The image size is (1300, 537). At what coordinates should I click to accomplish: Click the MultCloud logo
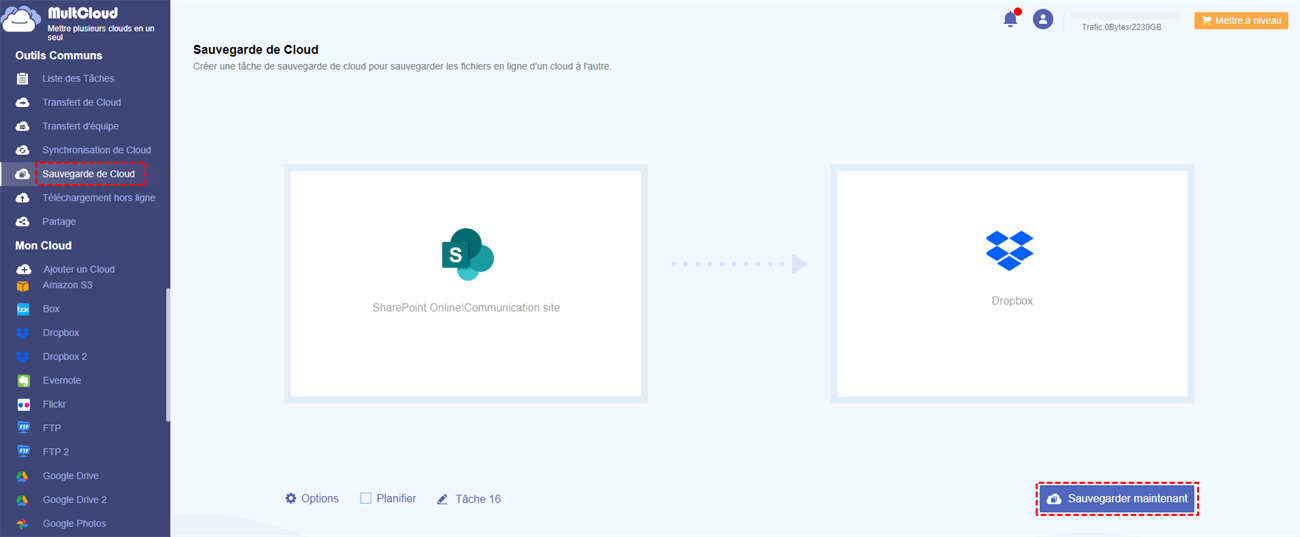(x=80, y=21)
